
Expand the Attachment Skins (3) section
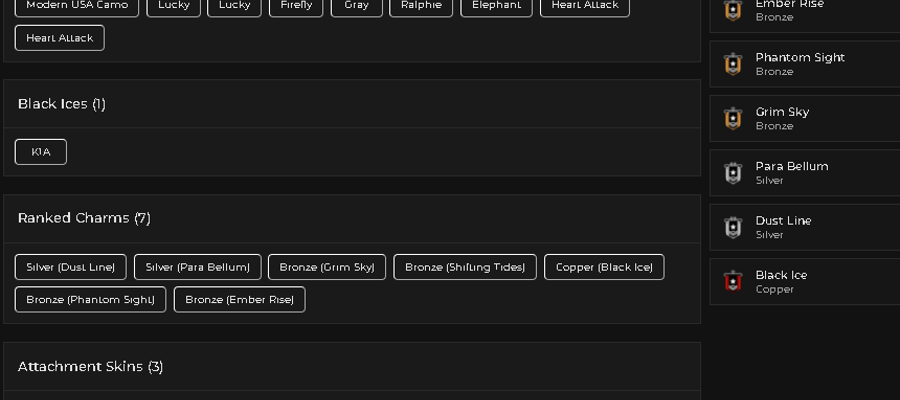pyautogui.click(x=90, y=366)
